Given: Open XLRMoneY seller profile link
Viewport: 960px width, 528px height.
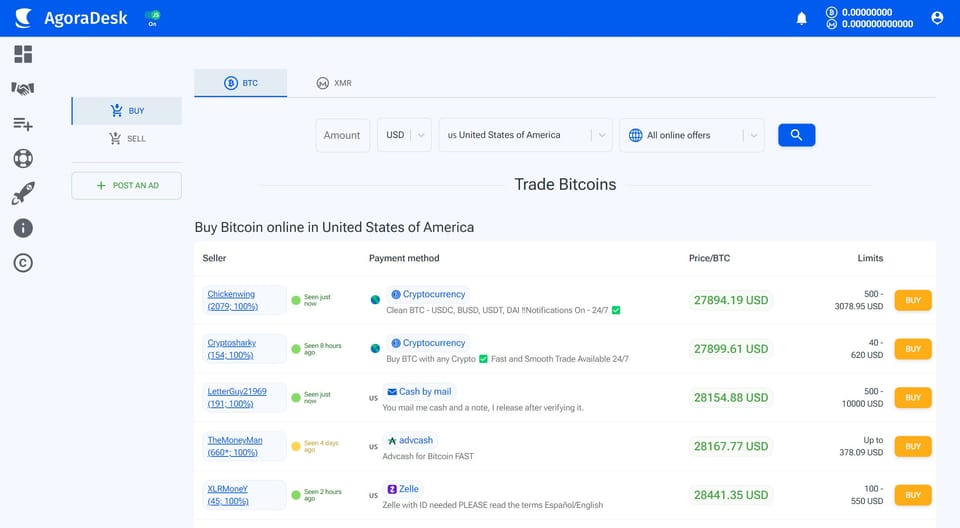Looking at the screenshot, I should click(228, 495).
